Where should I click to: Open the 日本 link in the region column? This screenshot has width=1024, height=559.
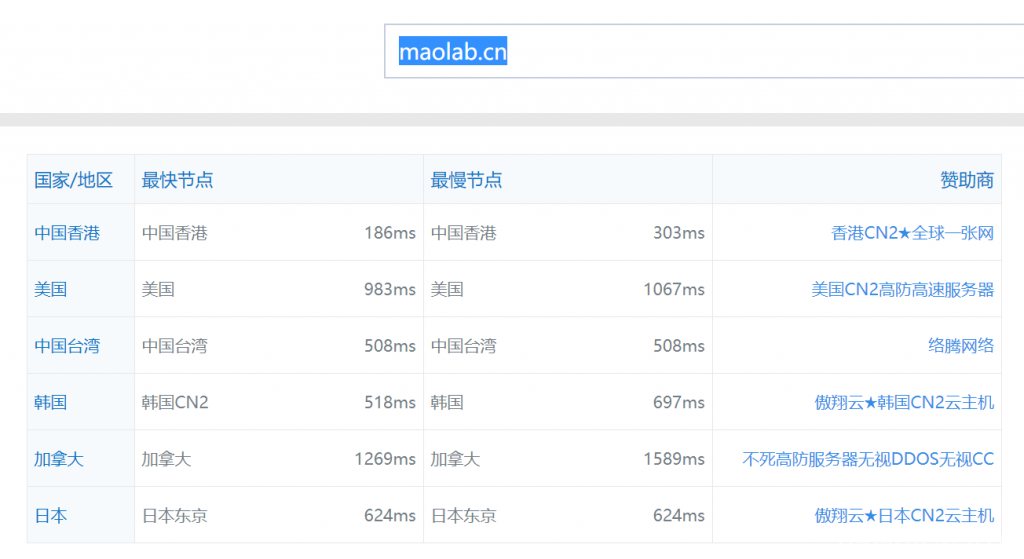[51, 516]
